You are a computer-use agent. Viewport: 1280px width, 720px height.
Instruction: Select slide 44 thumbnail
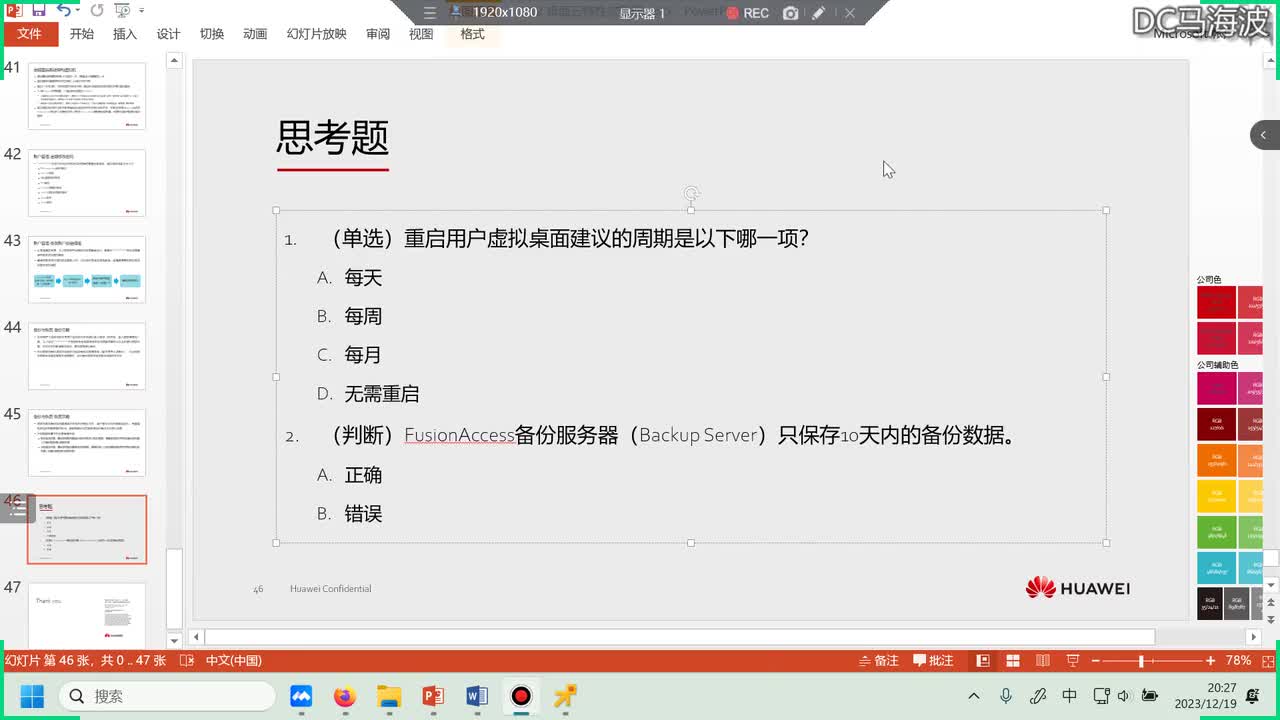click(87, 356)
